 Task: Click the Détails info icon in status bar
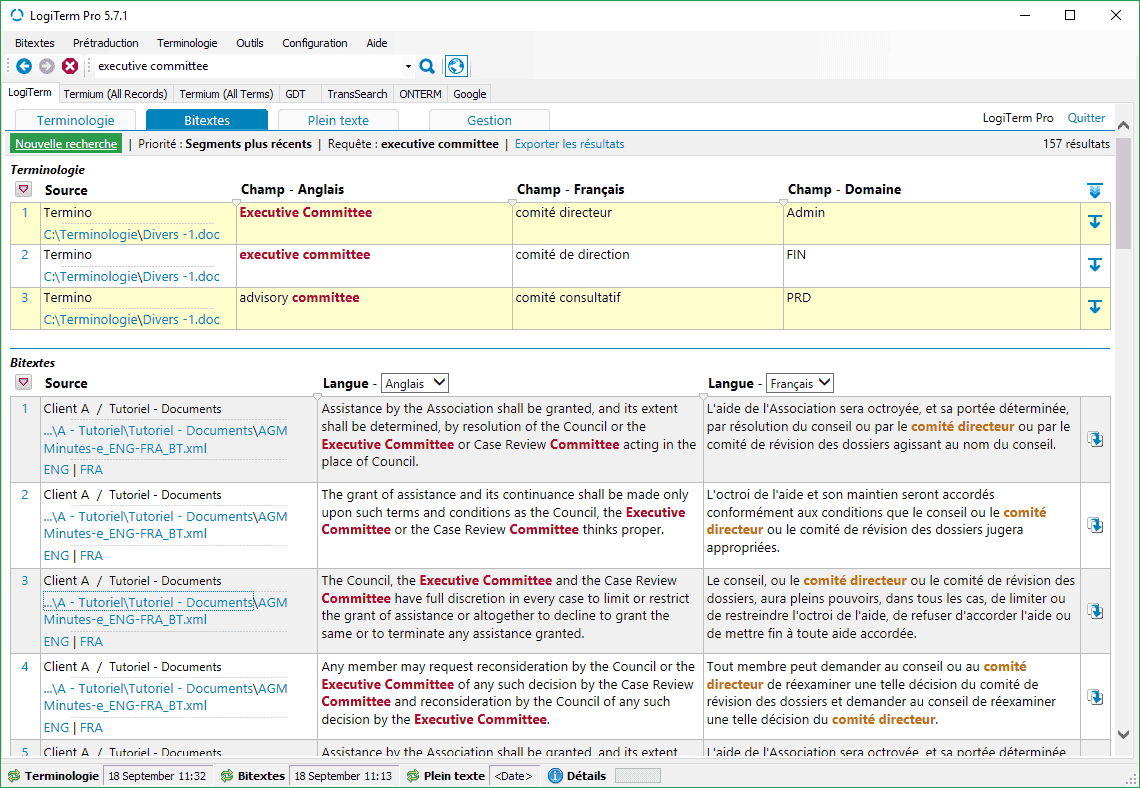555,776
